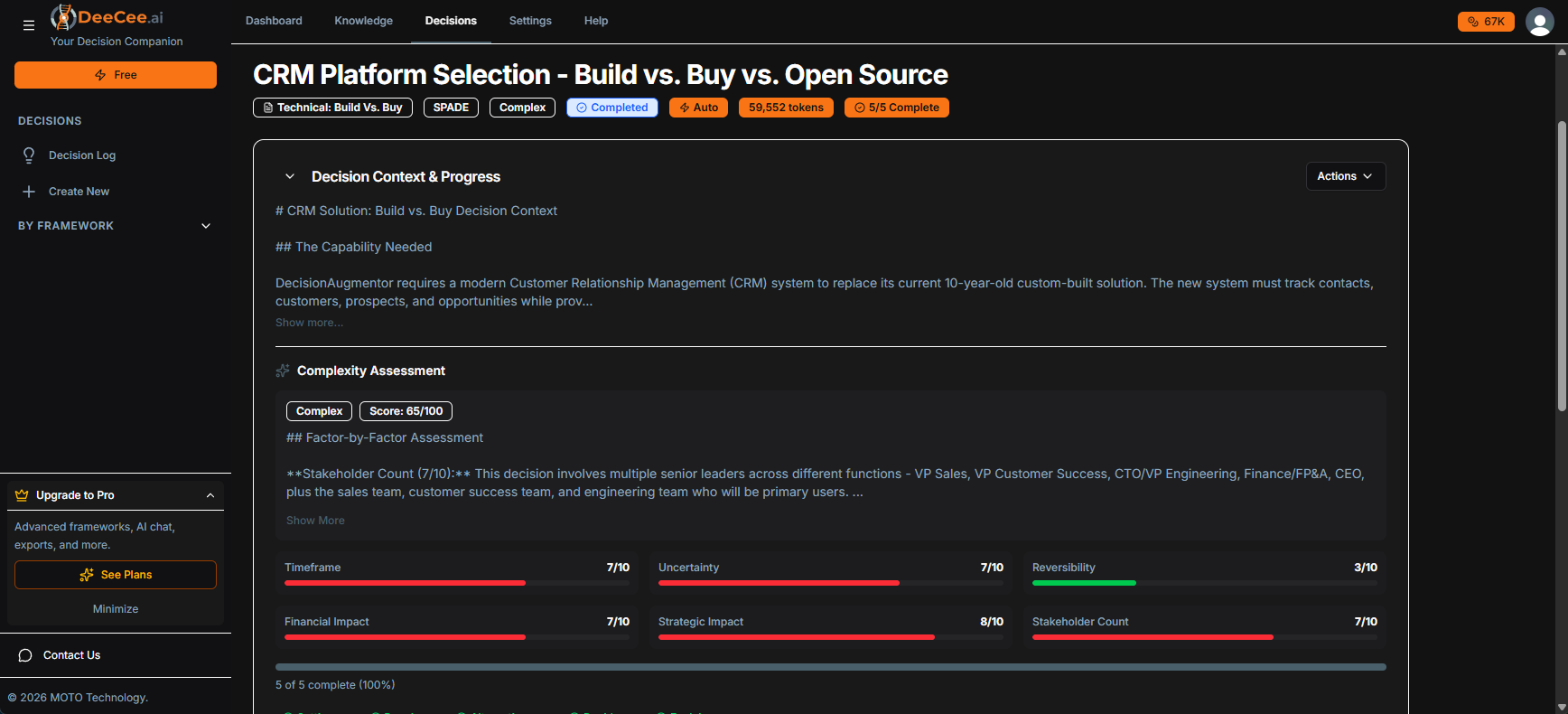The image size is (1568, 714).
Task: Click the Upgrade to Pro crown icon
Action: pyautogui.click(x=22, y=495)
